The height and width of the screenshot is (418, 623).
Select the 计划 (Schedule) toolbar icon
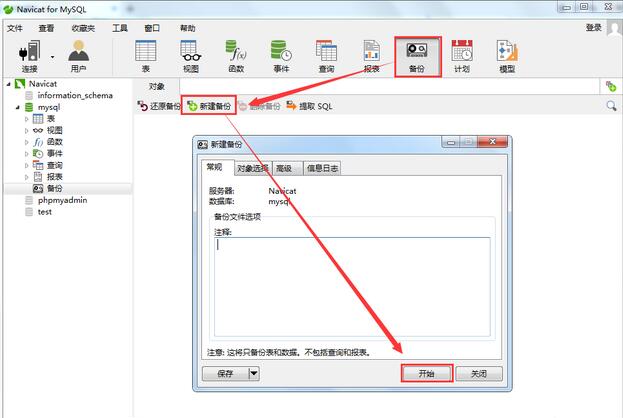point(462,56)
